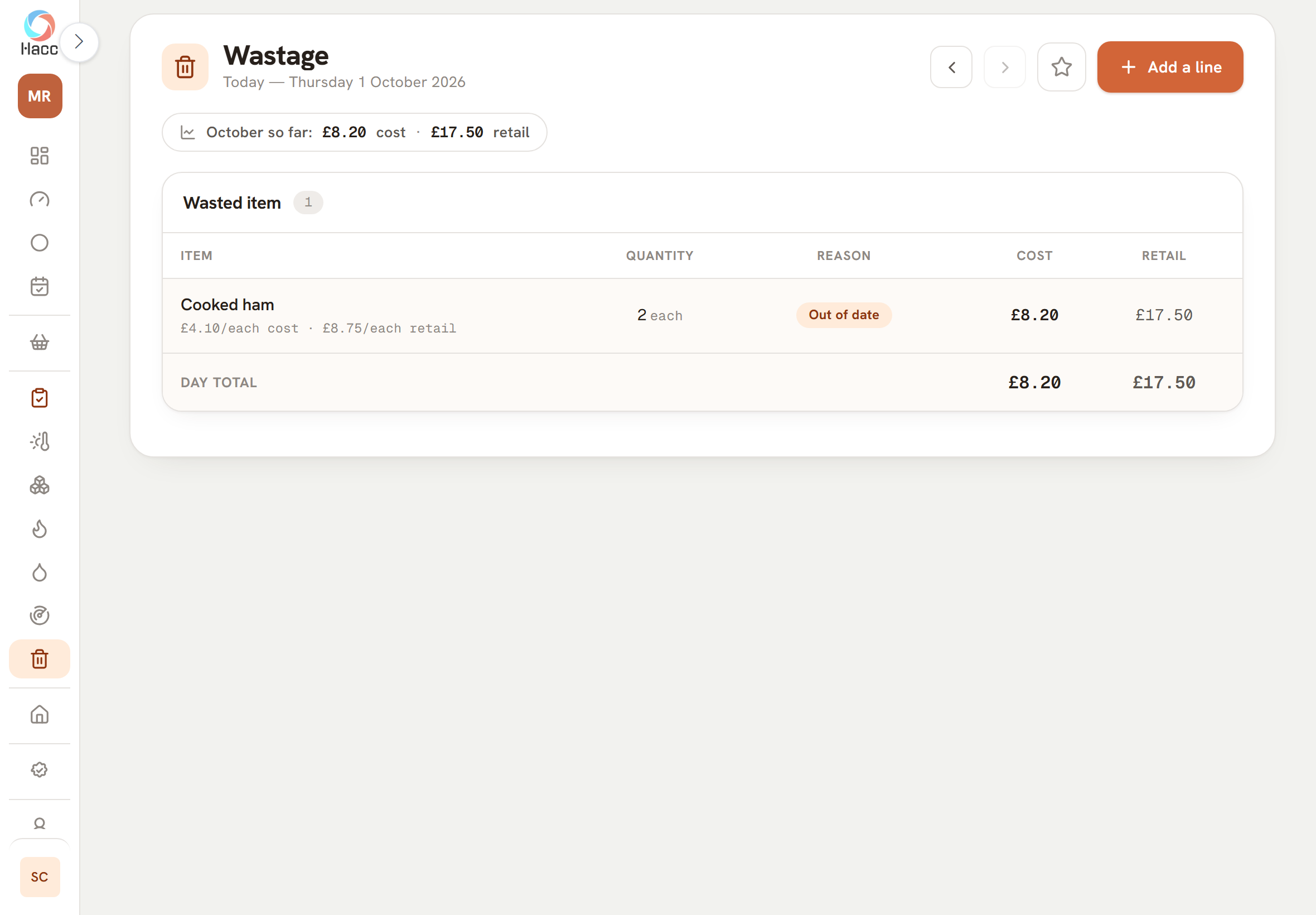Click the QUANTITY column header
The height and width of the screenshot is (915, 1316).
click(660, 256)
